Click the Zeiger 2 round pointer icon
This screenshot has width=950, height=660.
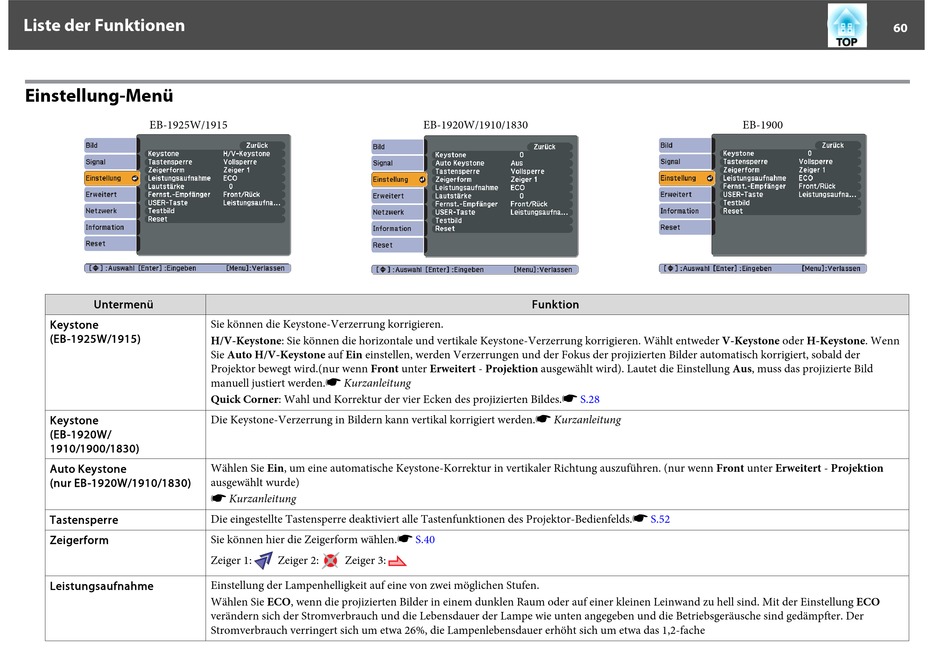pos(330,561)
